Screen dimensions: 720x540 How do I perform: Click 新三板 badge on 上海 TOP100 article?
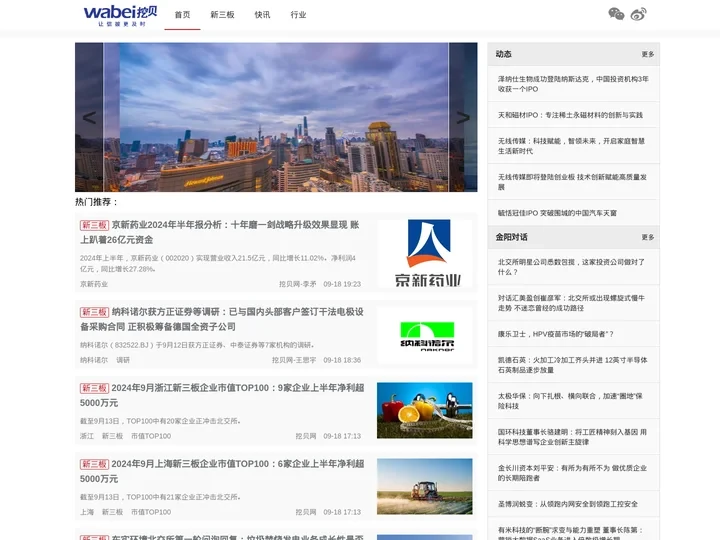94,464
